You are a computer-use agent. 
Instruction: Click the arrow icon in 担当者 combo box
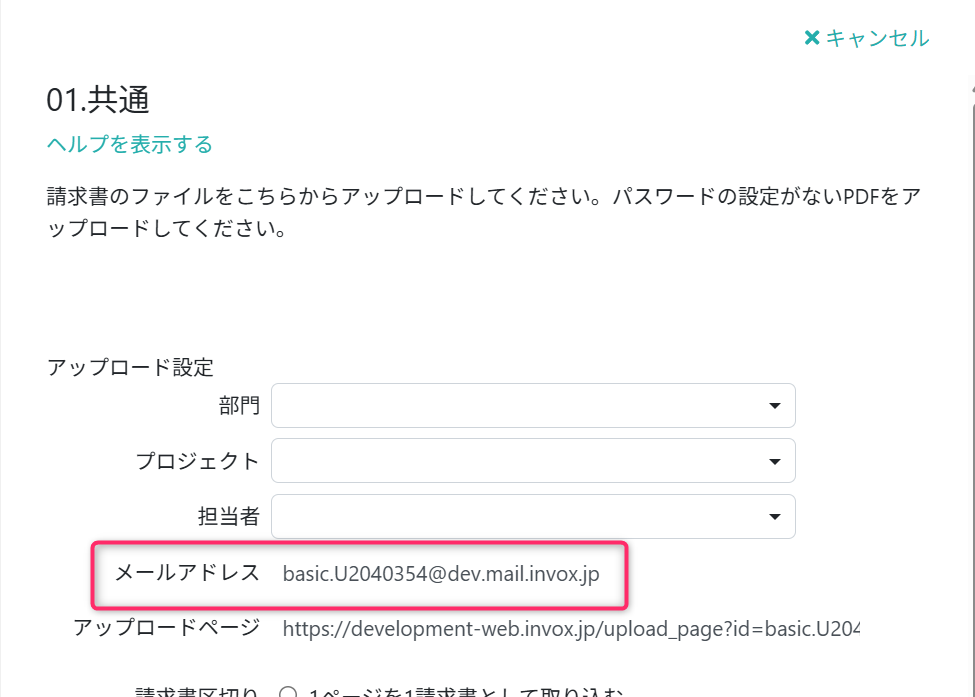[x=774, y=517]
